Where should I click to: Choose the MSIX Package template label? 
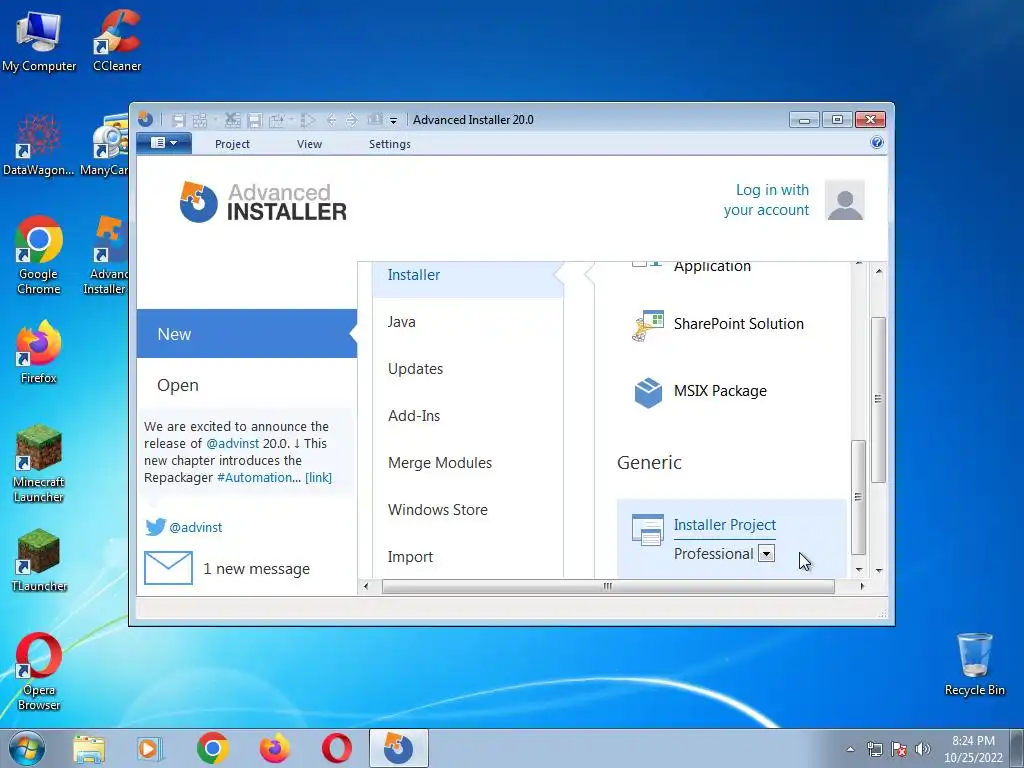[x=720, y=391]
